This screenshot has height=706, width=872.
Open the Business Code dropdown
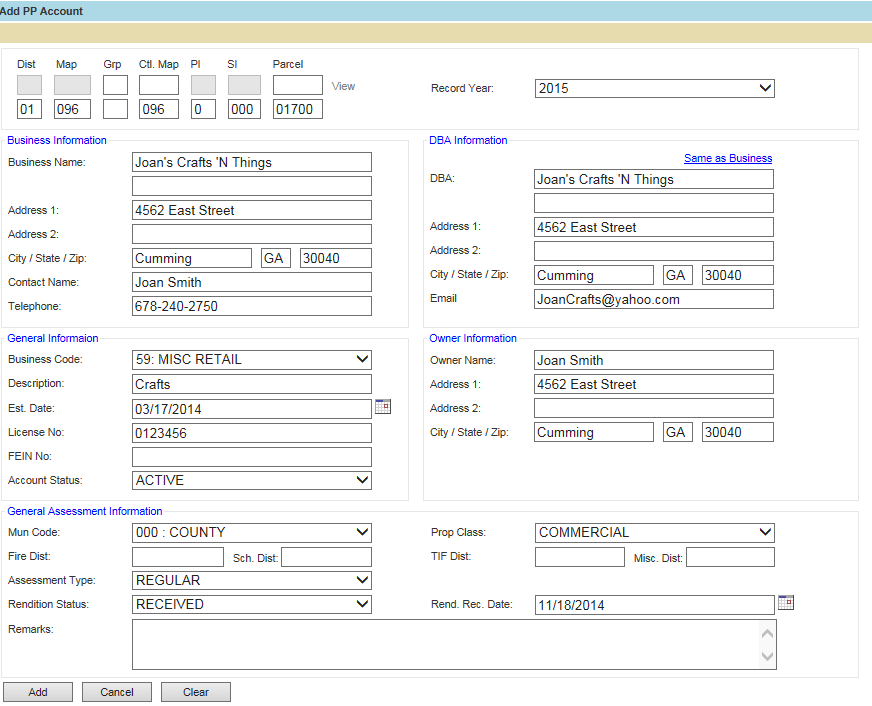coord(251,360)
